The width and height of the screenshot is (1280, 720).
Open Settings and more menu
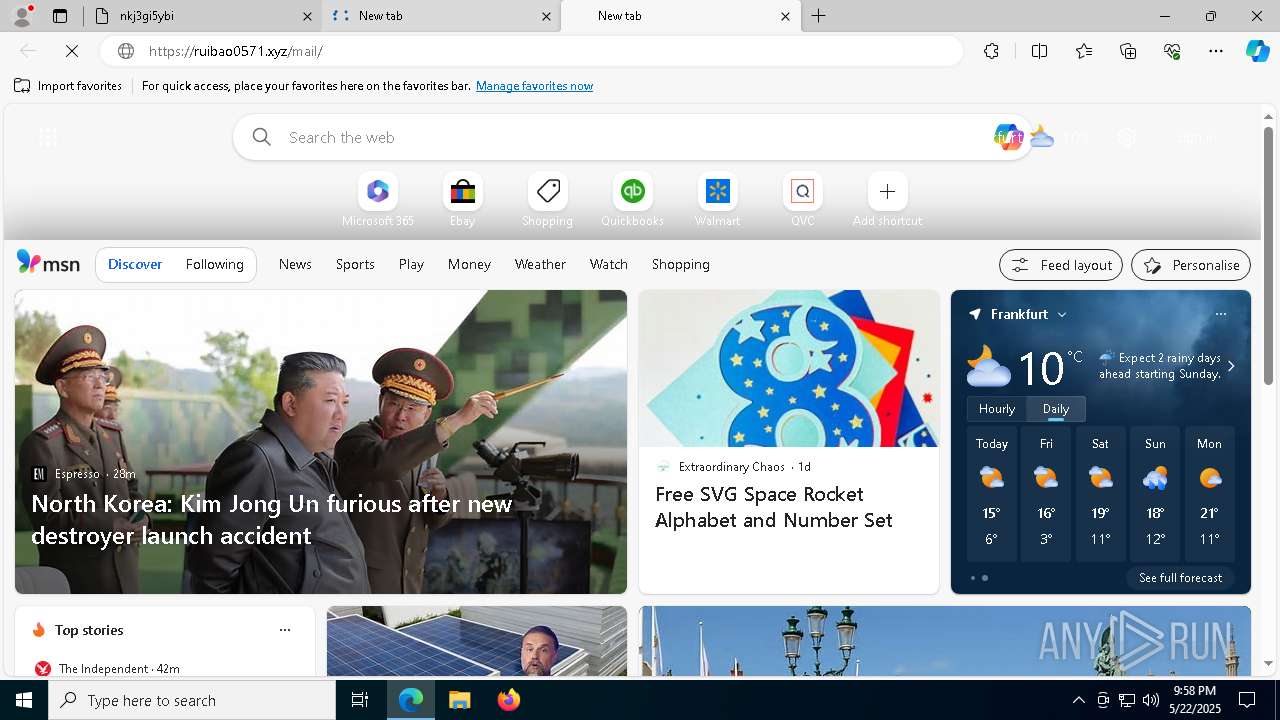(x=1216, y=51)
